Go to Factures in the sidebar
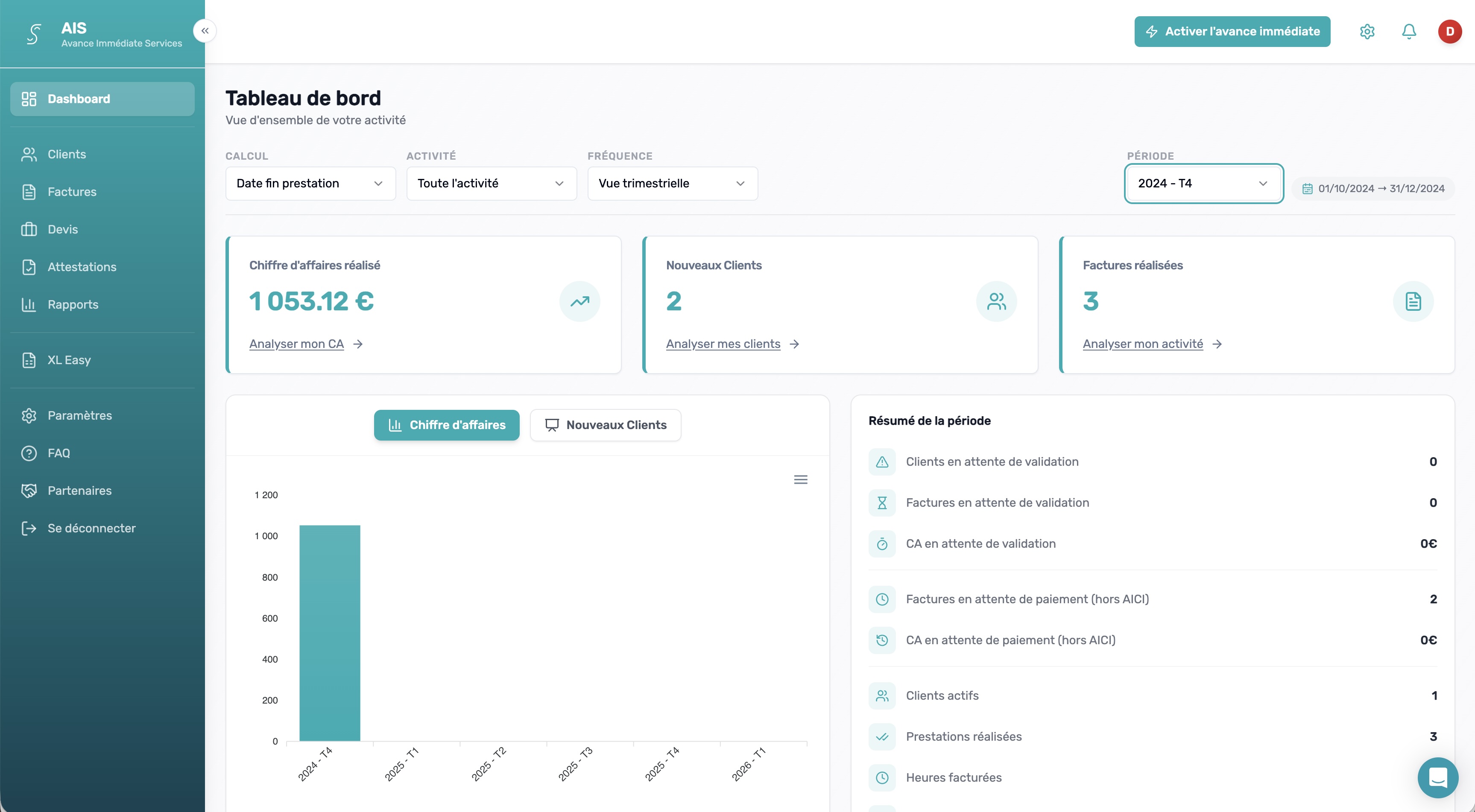Image resolution: width=1475 pixels, height=812 pixels. (72, 192)
